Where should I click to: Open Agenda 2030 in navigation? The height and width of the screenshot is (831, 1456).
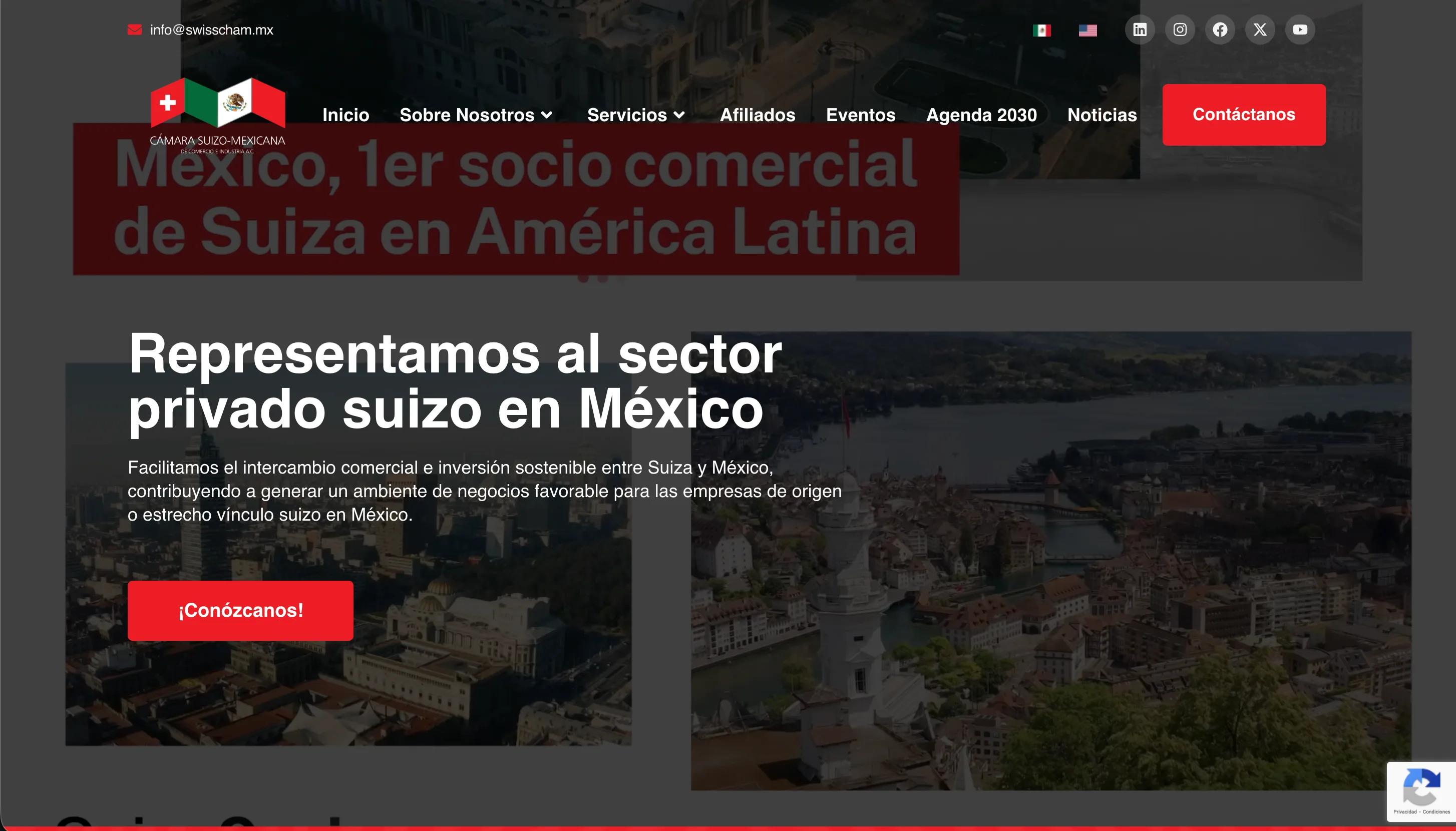click(x=981, y=115)
